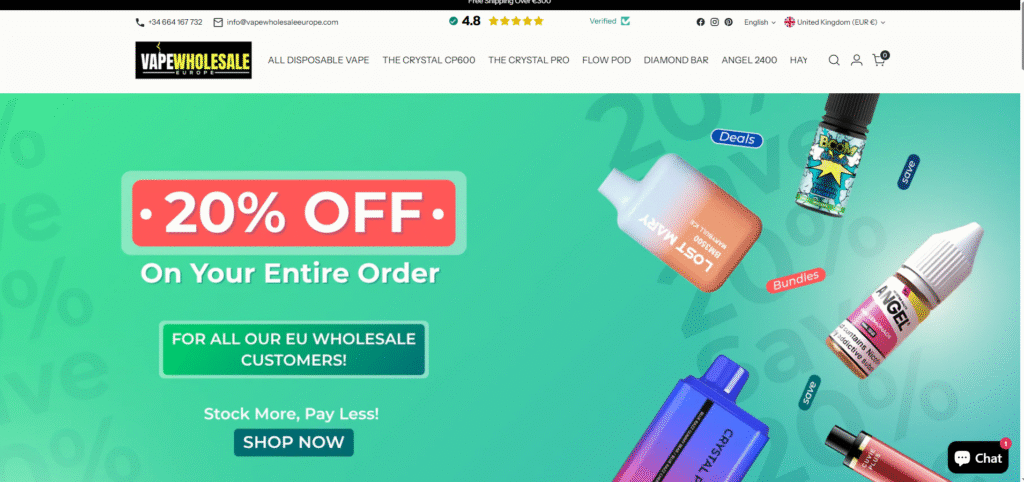The image size is (1024, 482).
Task: Visit the Pinterest page icon
Action: pos(728,22)
